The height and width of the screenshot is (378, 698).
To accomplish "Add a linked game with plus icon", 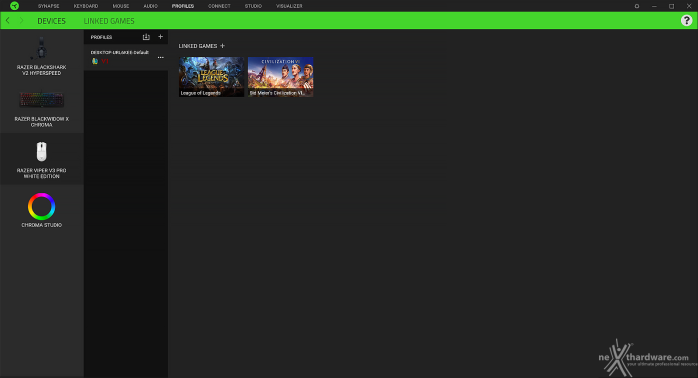I will coord(223,46).
